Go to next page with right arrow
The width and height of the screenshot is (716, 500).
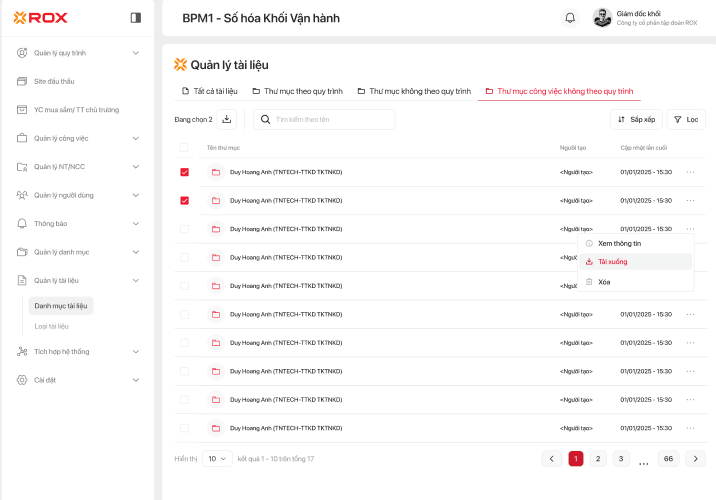695,458
